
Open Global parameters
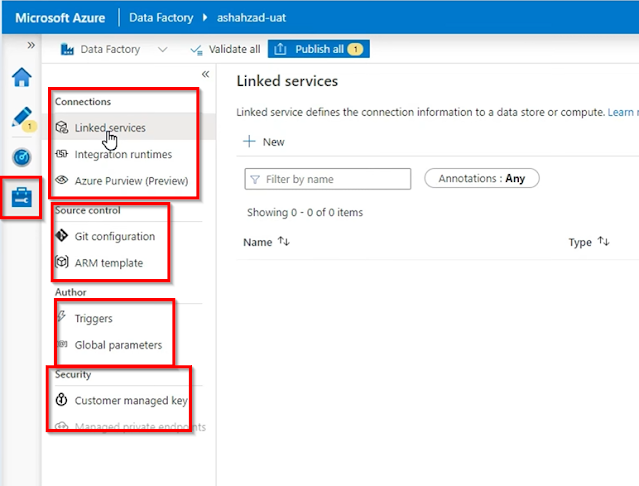coord(118,345)
